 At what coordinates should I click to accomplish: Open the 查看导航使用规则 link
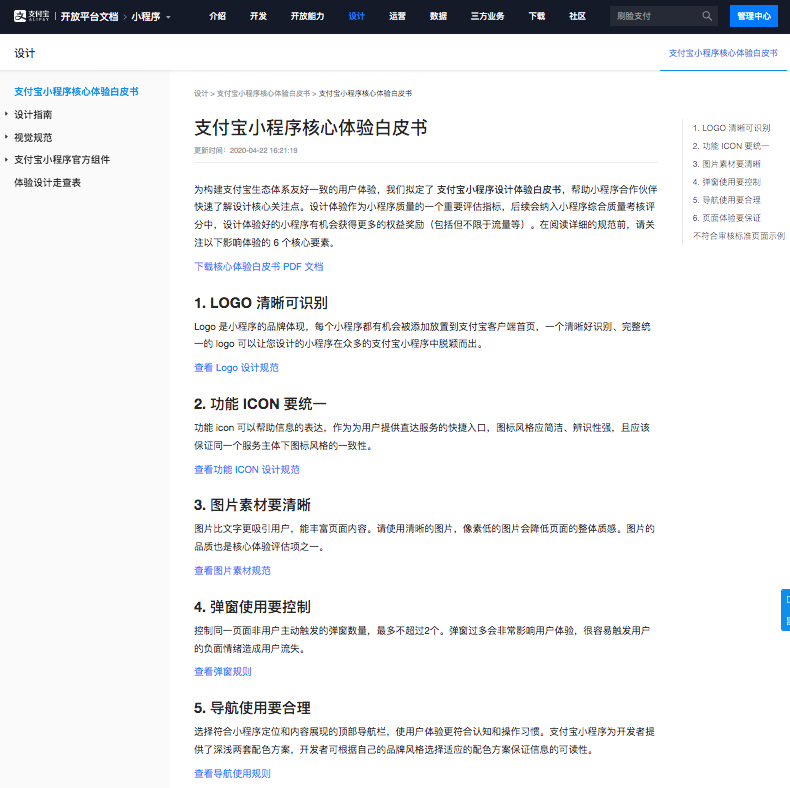[232, 773]
